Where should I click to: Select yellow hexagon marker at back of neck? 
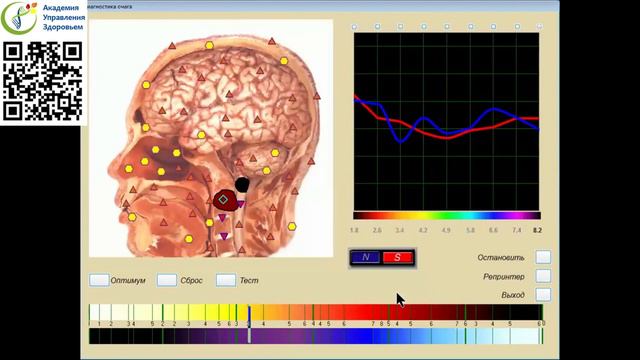tap(292, 226)
